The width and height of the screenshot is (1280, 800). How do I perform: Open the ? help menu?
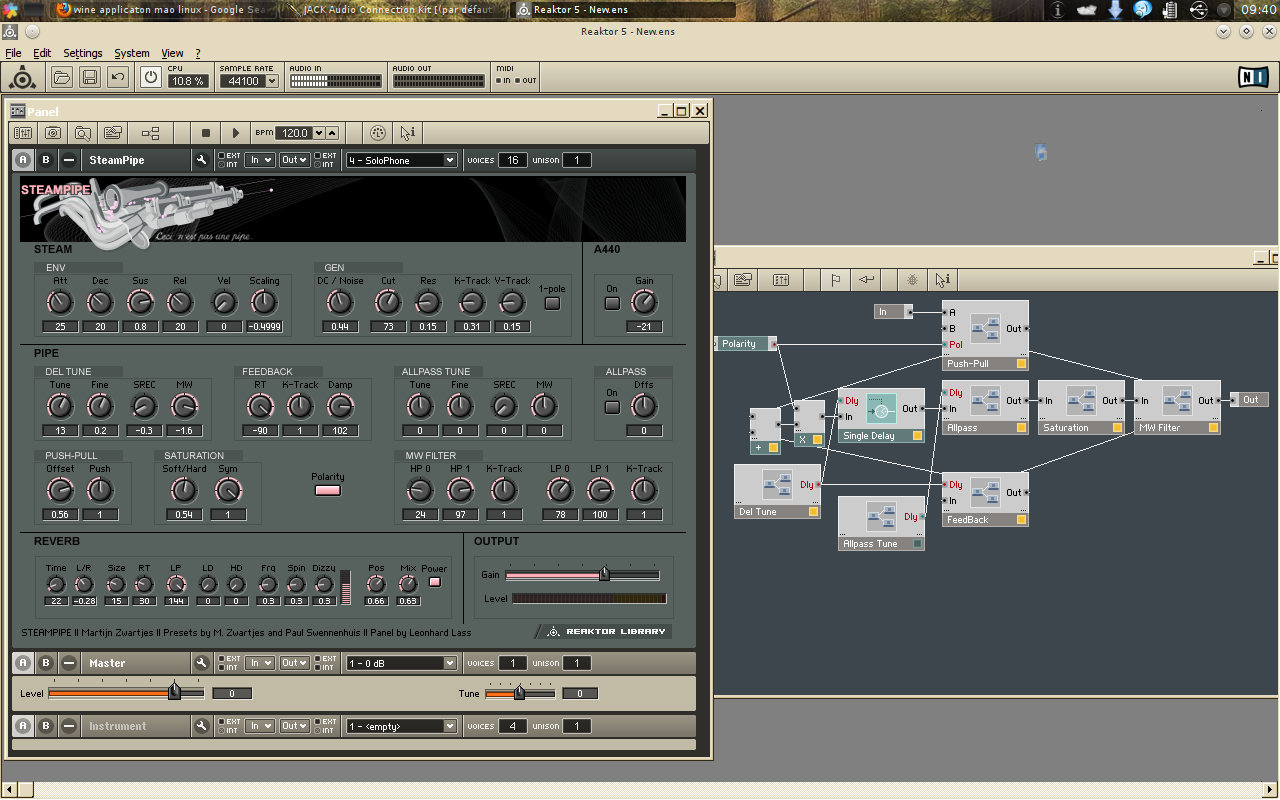[198, 53]
